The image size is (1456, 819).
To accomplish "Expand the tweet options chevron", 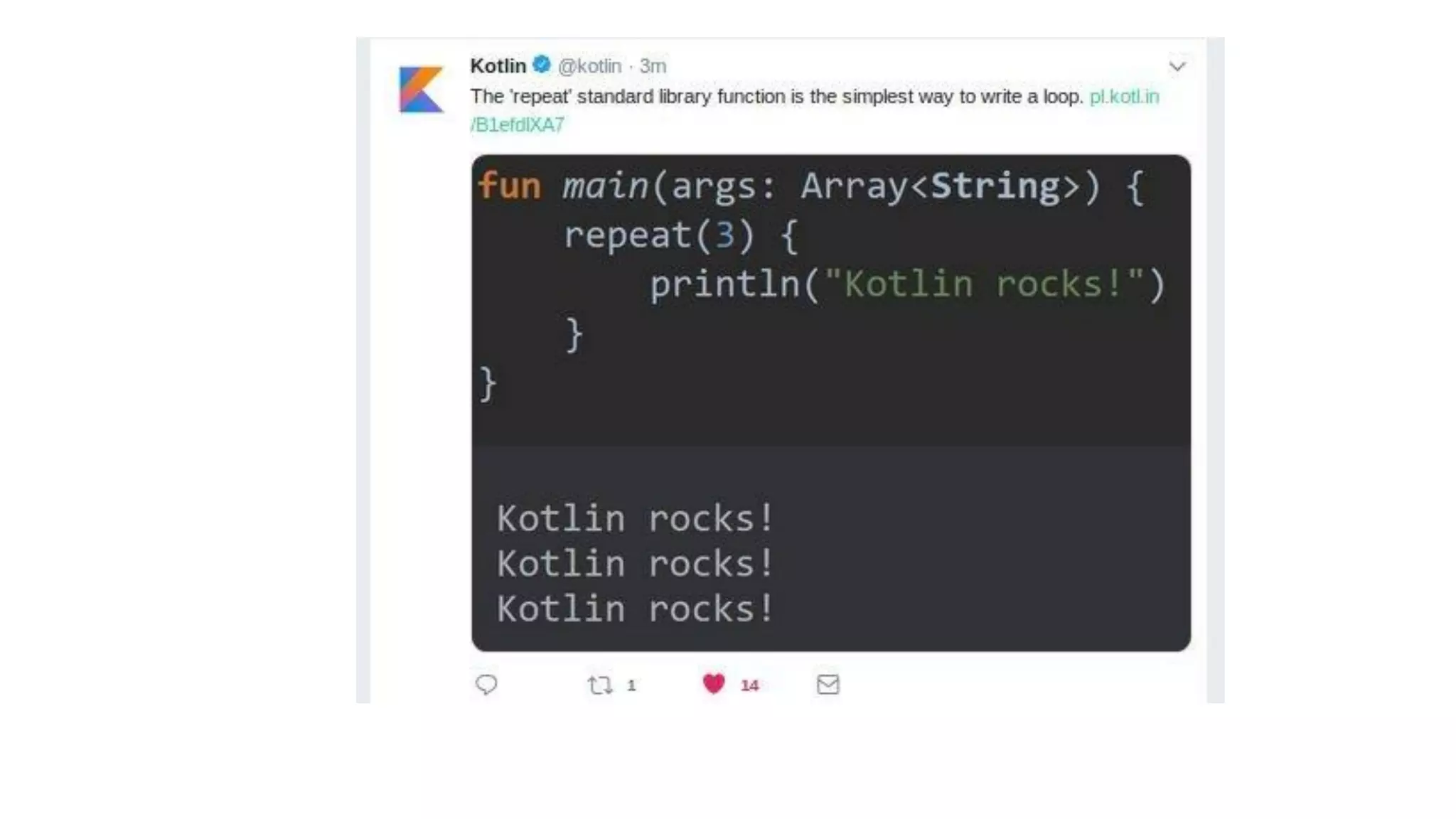I will (1177, 66).
